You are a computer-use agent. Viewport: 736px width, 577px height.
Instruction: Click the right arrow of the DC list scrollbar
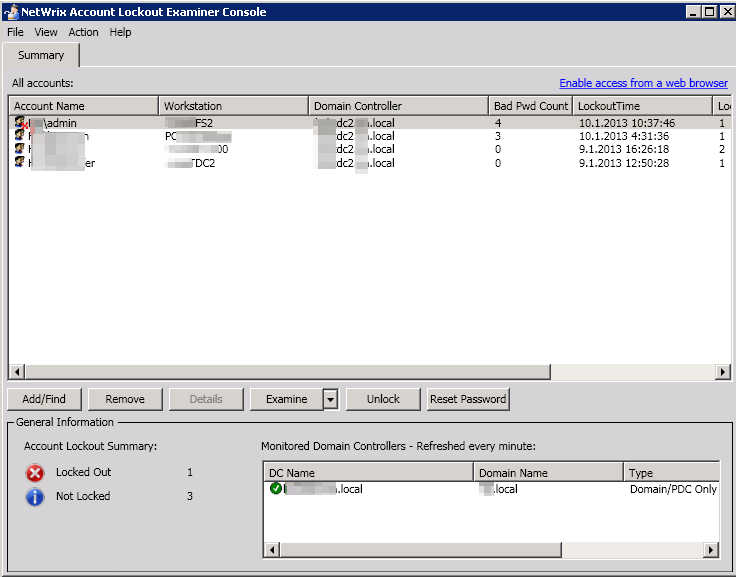pos(711,549)
